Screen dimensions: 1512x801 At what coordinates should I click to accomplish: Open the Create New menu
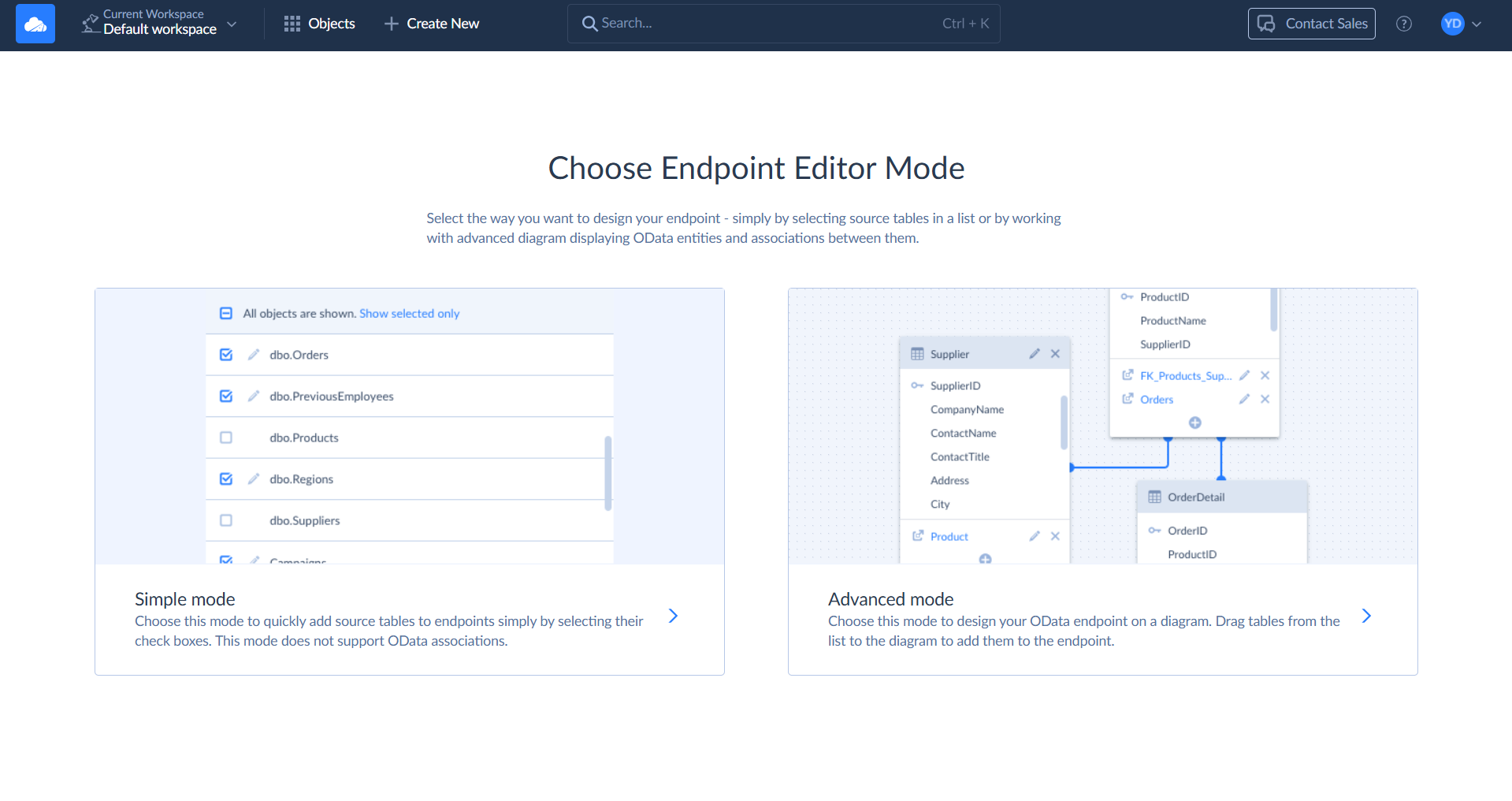click(x=432, y=24)
